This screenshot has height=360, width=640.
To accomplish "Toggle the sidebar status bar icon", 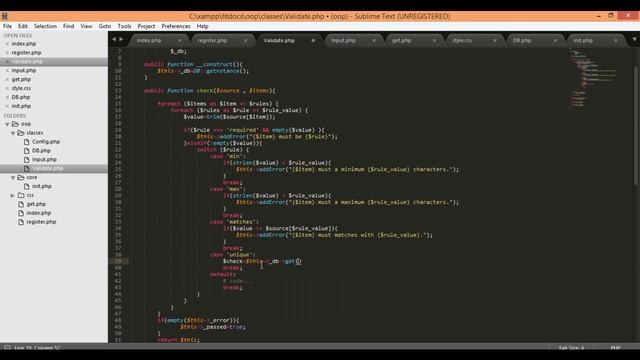I will point(7,348).
